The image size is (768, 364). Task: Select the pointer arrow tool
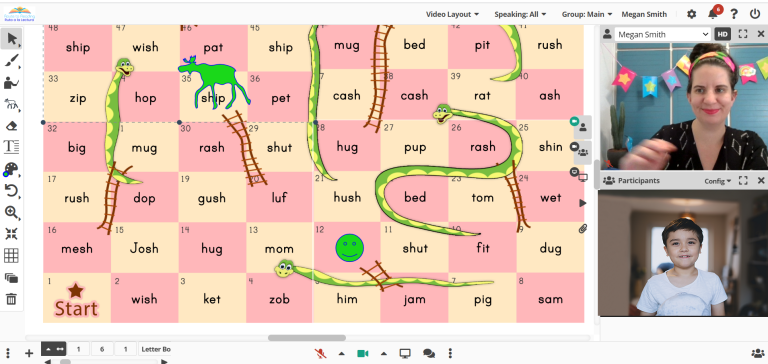11,38
